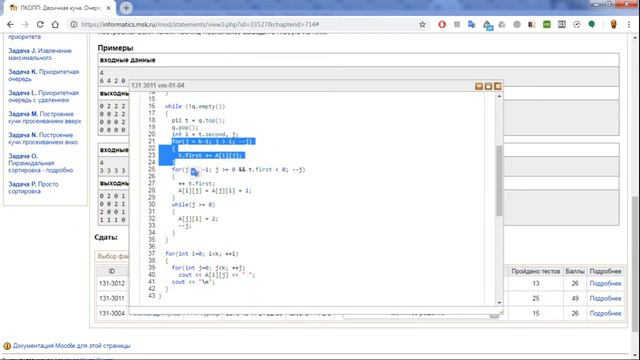
Task: Click the 49 points cell for 131-3011
Action: (575, 298)
